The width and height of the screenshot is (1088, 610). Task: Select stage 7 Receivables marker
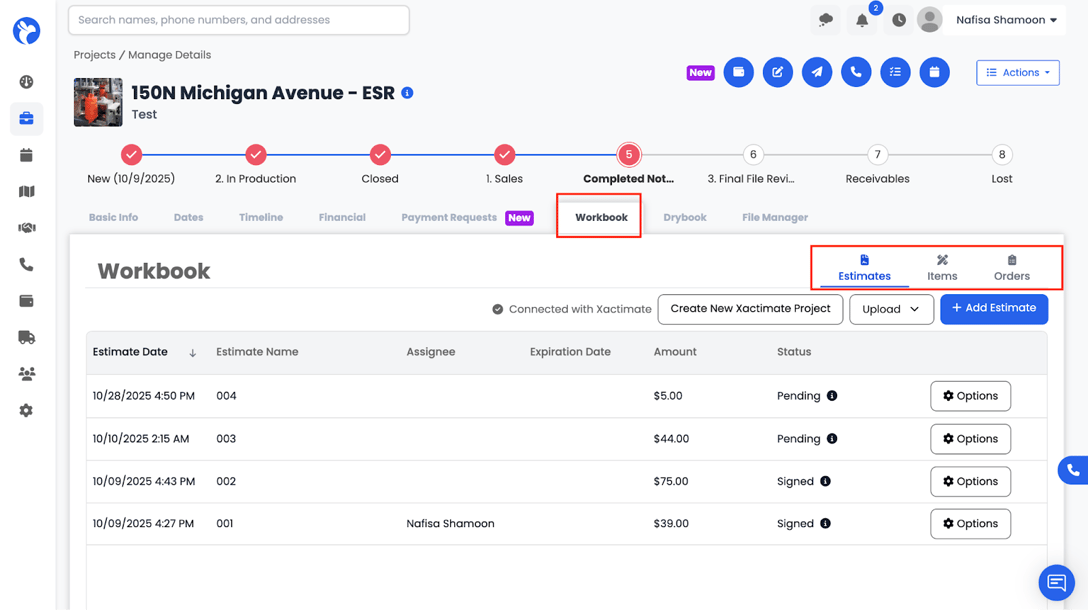pyautogui.click(x=877, y=155)
